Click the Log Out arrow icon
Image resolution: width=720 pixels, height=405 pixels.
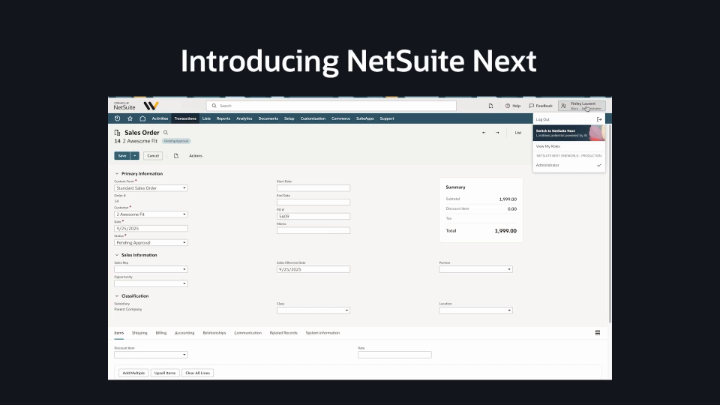[x=599, y=119]
